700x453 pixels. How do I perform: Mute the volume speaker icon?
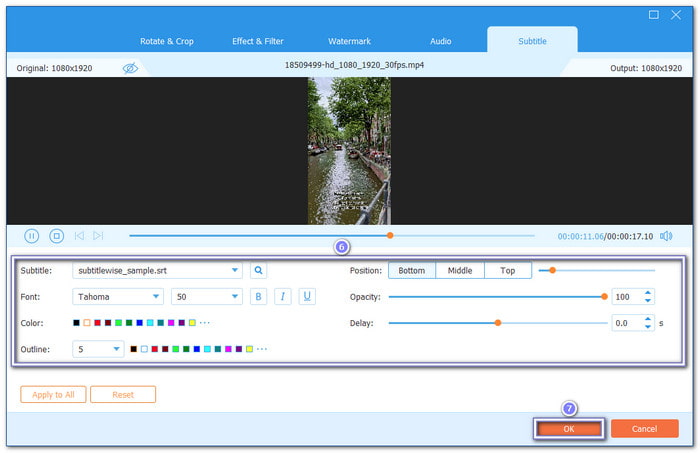[666, 236]
